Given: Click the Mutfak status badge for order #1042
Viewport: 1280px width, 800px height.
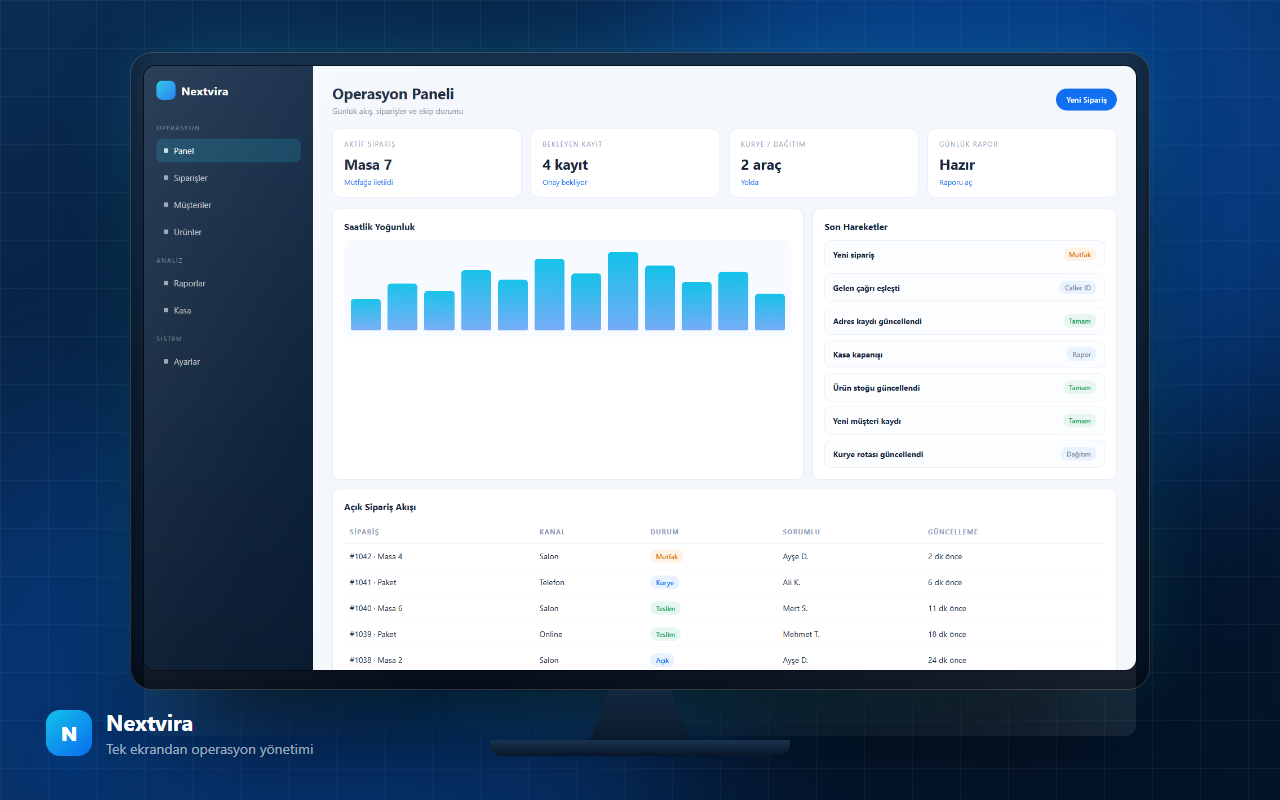Looking at the screenshot, I should [x=666, y=556].
